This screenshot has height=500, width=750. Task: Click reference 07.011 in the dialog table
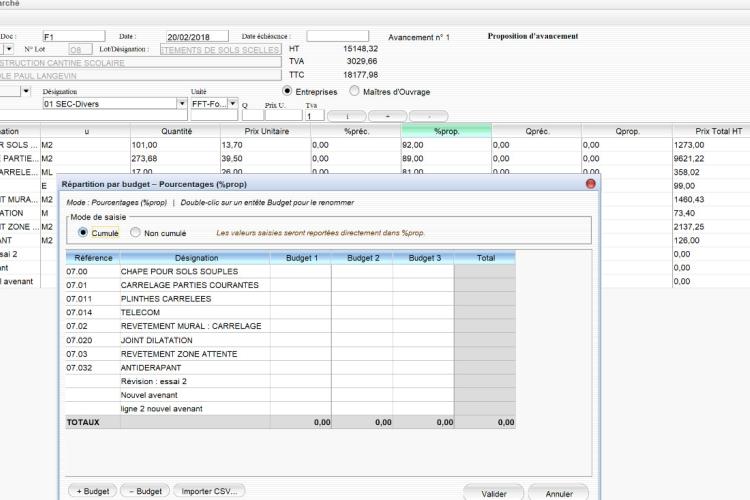click(x=79, y=299)
